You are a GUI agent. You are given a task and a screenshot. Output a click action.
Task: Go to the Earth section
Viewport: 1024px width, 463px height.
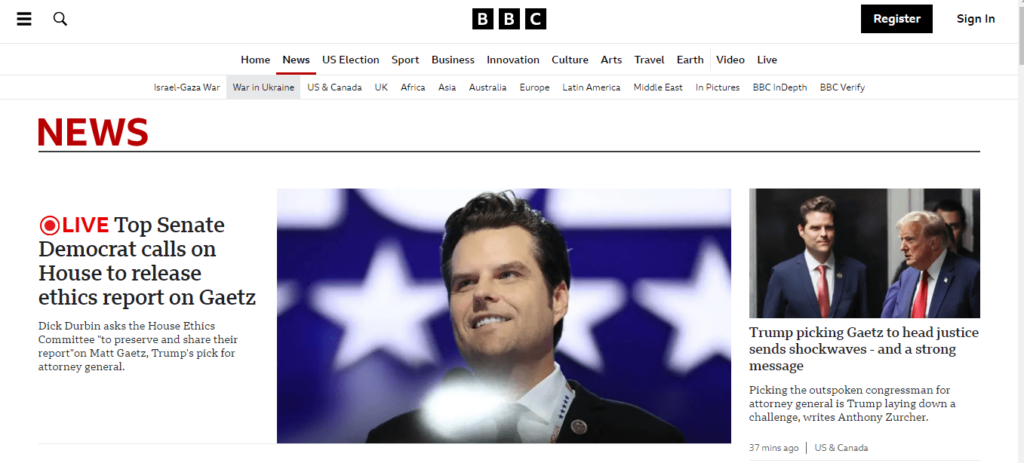[690, 60]
